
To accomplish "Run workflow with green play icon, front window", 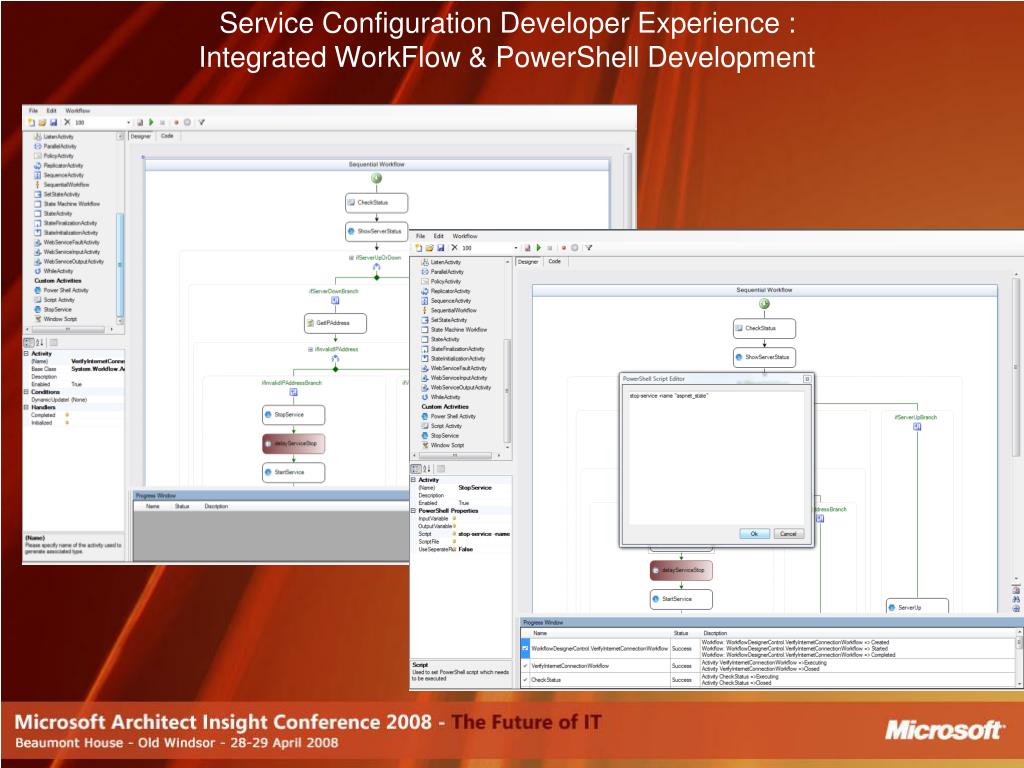I will 539,248.
